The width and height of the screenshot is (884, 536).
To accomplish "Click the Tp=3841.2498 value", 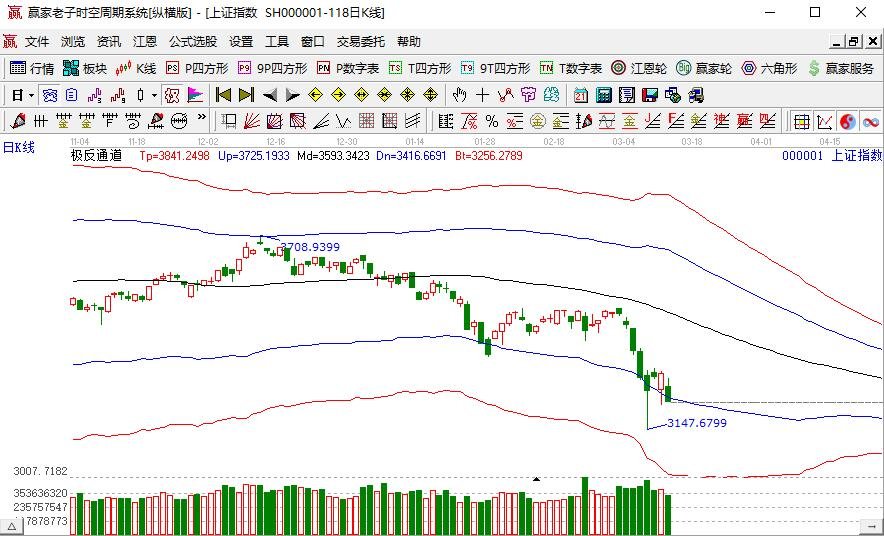I will click(x=174, y=156).
